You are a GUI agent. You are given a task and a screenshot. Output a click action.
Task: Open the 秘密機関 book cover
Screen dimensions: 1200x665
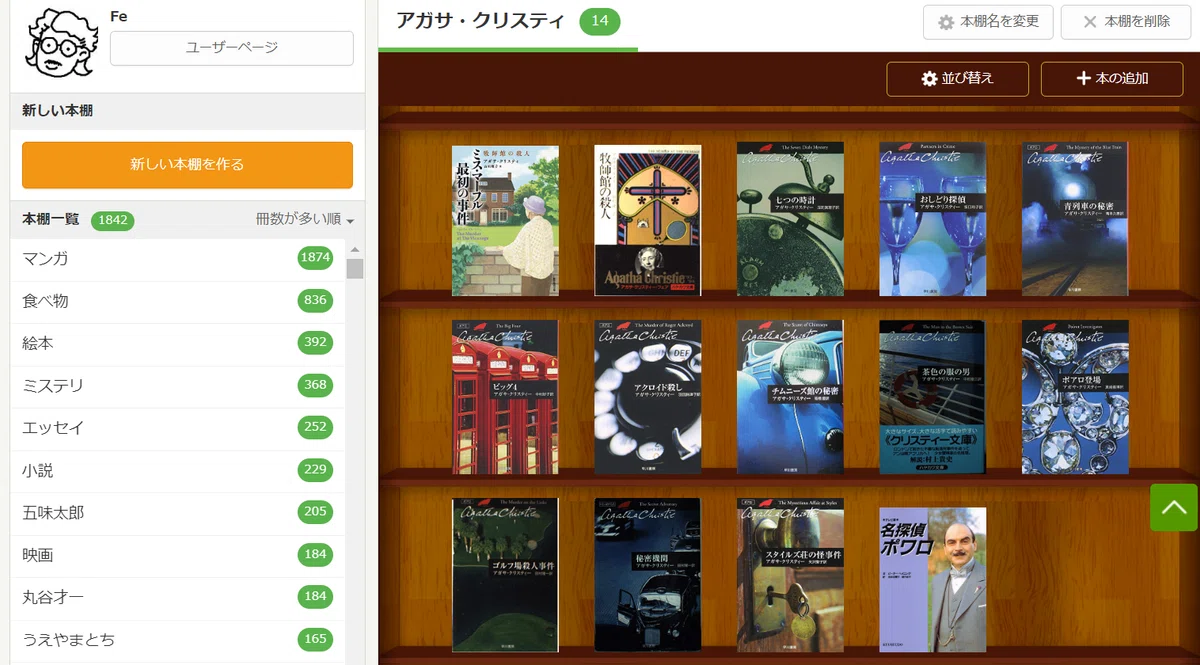tap(648, 575)
